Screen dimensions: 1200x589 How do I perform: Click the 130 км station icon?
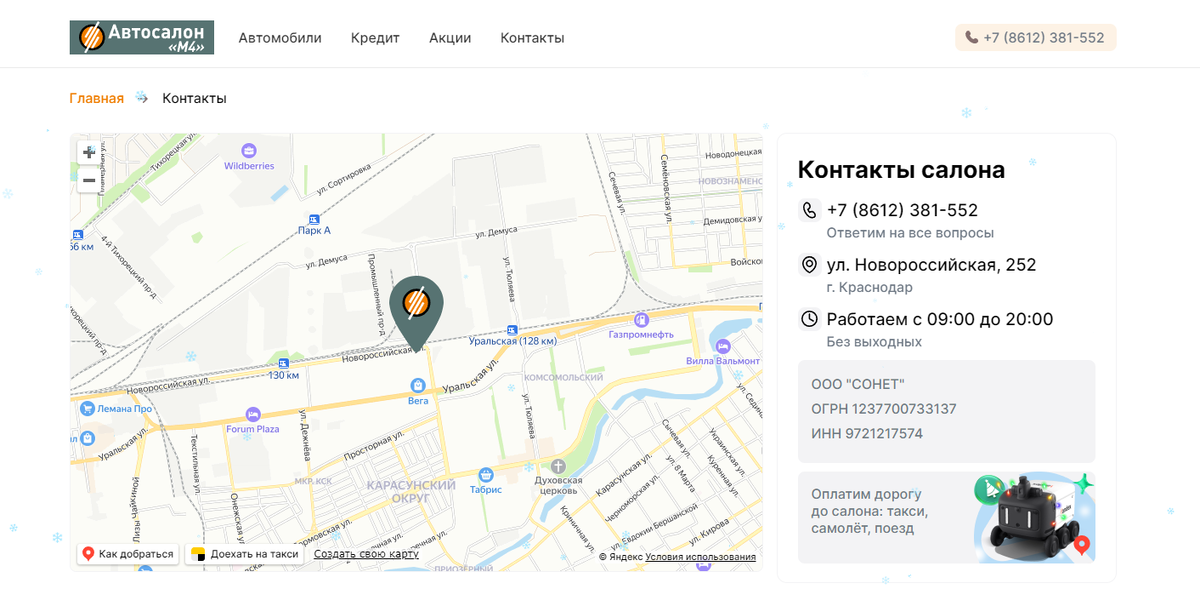pyautogui.click(x=284, y=363)
